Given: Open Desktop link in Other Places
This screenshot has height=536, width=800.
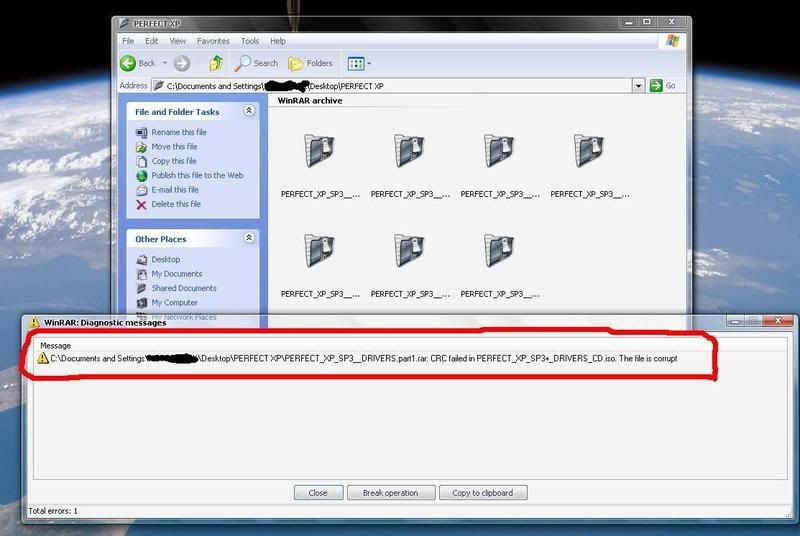Looking at the screenshot, I should coord(166,259).
